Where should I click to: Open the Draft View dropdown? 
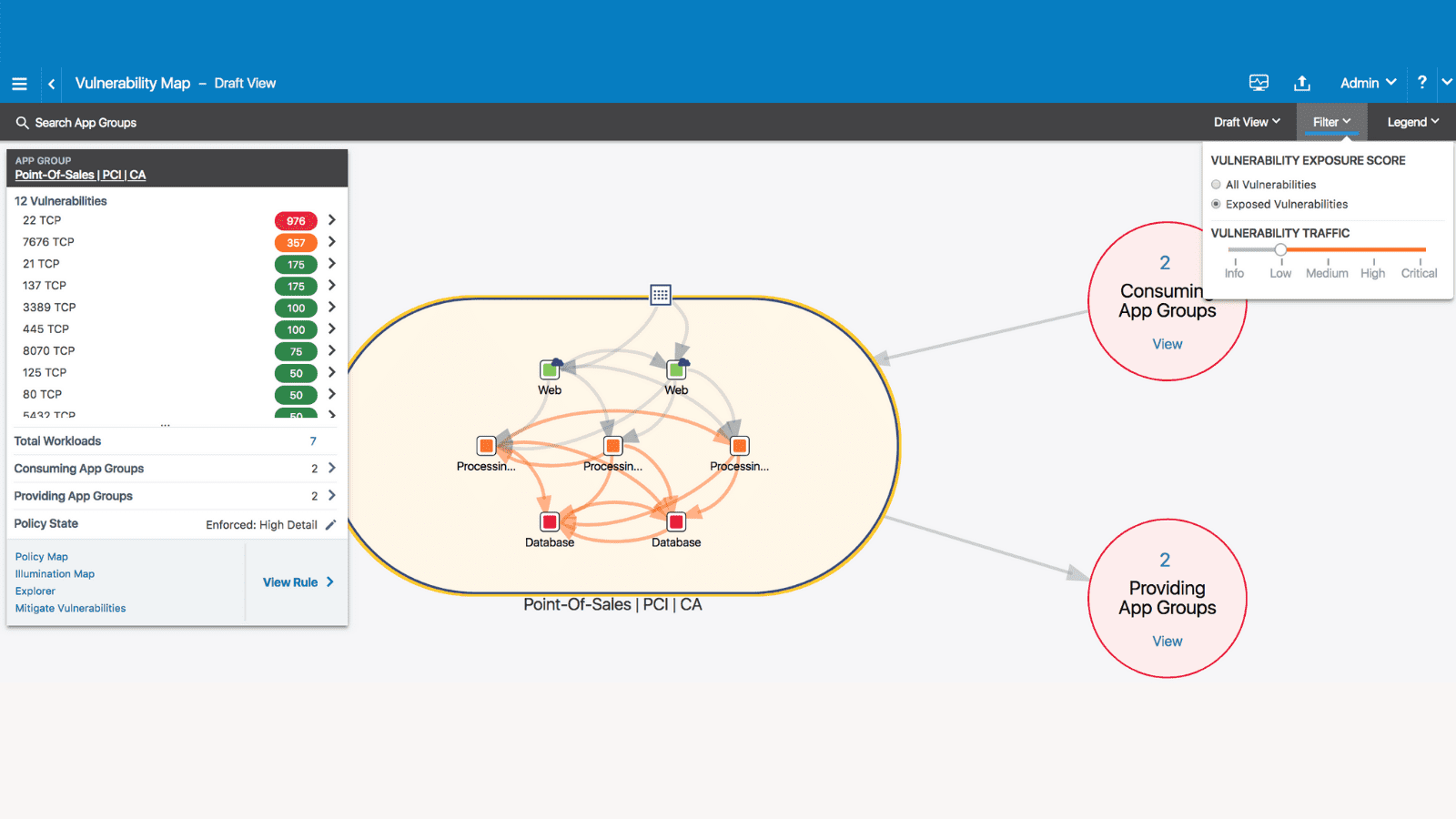point(1247,122)
